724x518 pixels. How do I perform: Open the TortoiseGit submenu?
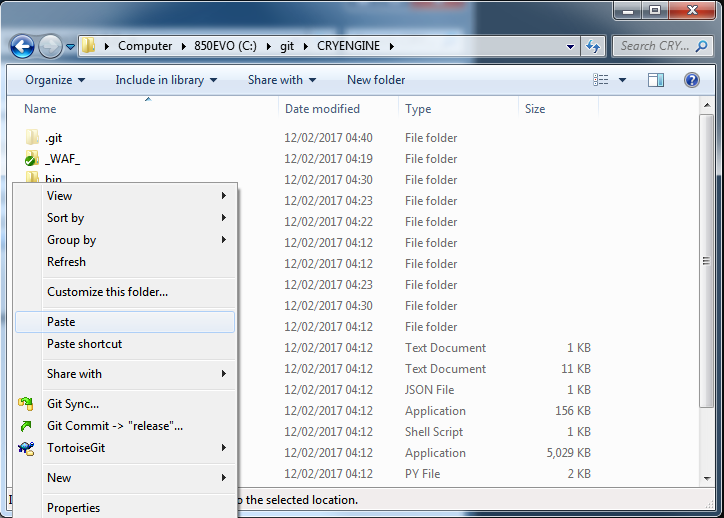click(125, 448)
